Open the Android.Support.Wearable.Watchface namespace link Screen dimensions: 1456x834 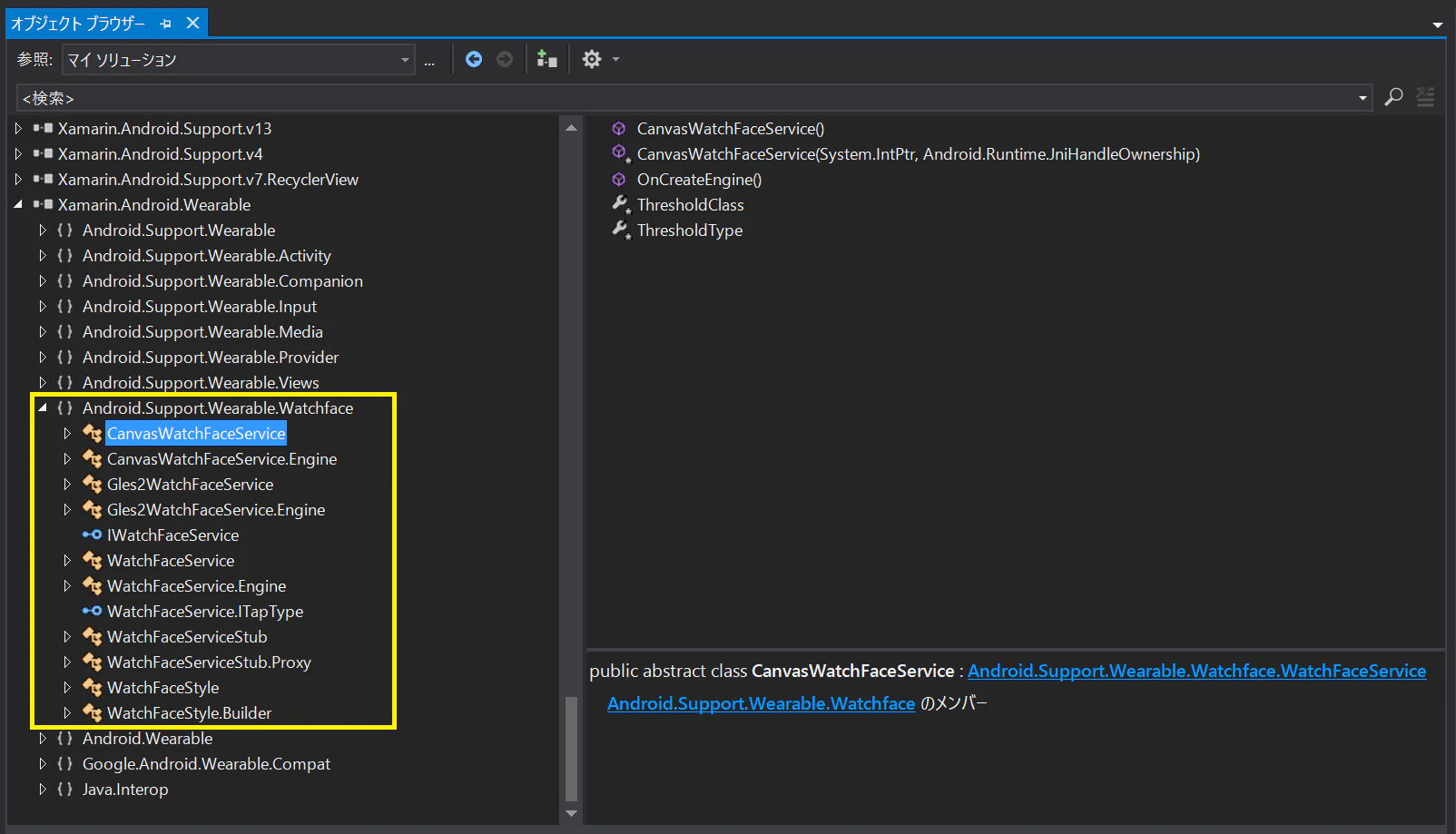coord(761,703)
